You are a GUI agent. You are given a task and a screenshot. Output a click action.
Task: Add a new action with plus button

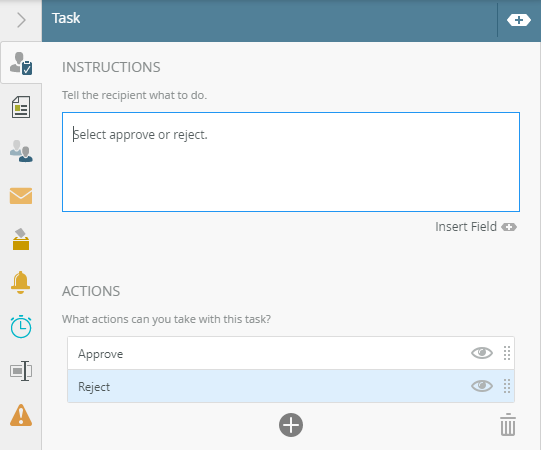291,425
